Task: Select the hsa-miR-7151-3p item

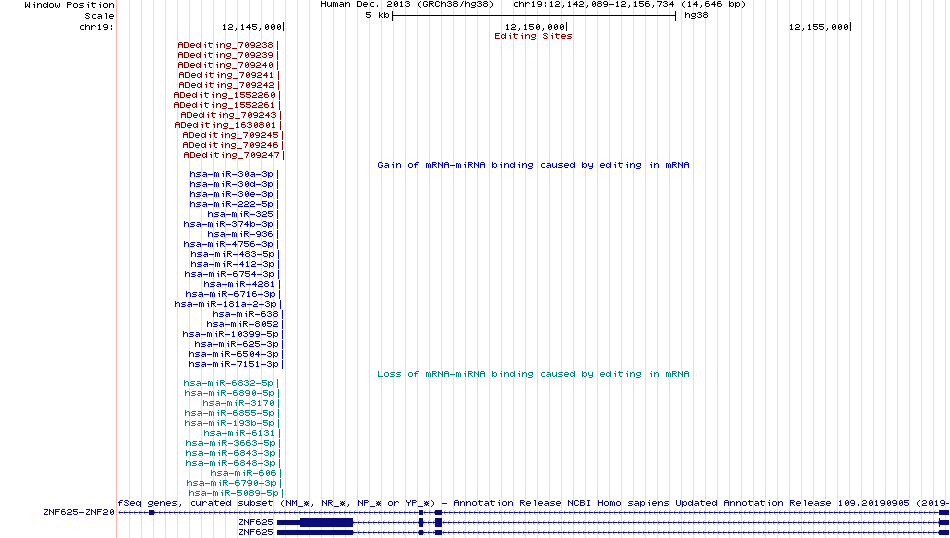Action: [x=233, y=364]
